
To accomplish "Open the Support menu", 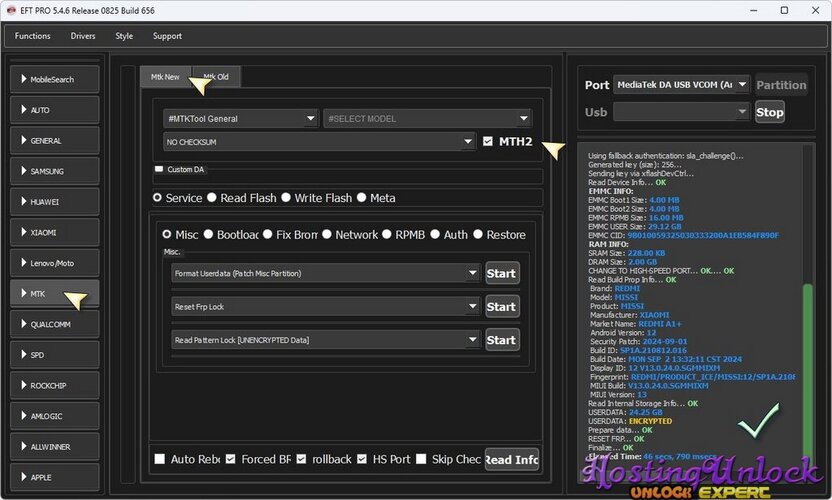I will (x=167, y=36).
